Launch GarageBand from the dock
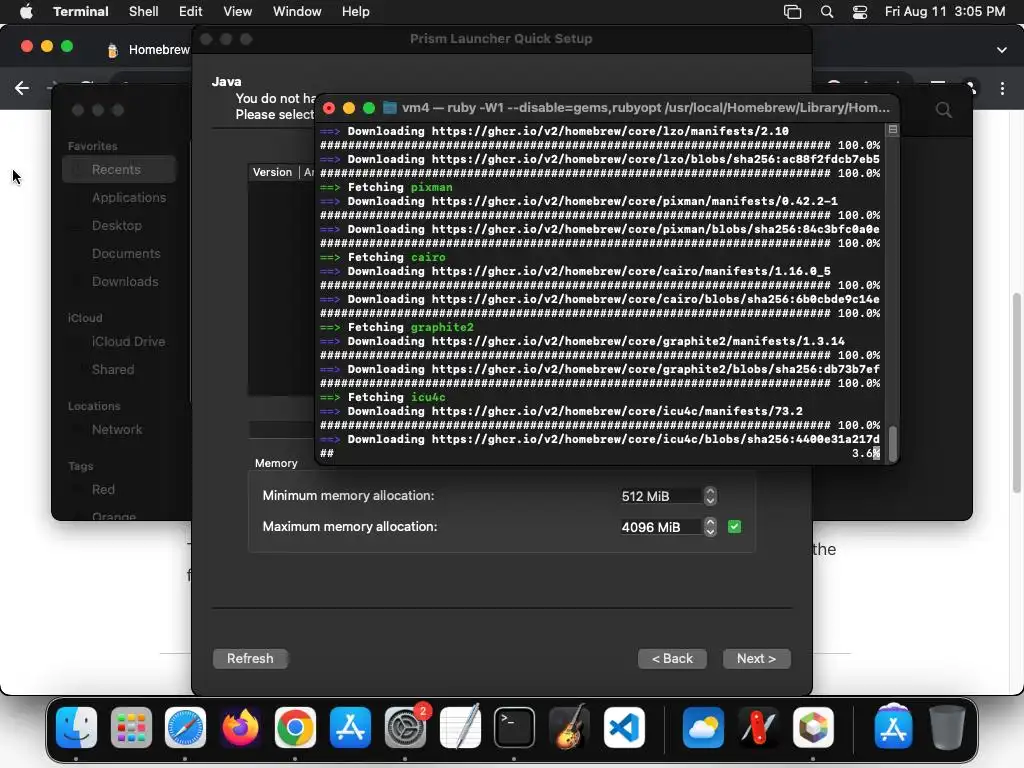 coord(569,727)
